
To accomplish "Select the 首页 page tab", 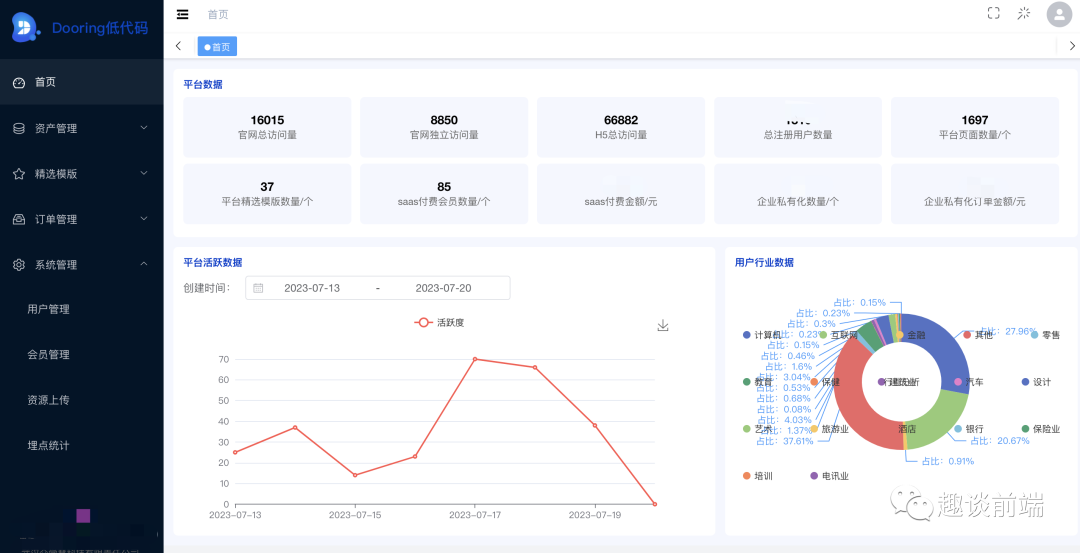I will tap(217, 47).
